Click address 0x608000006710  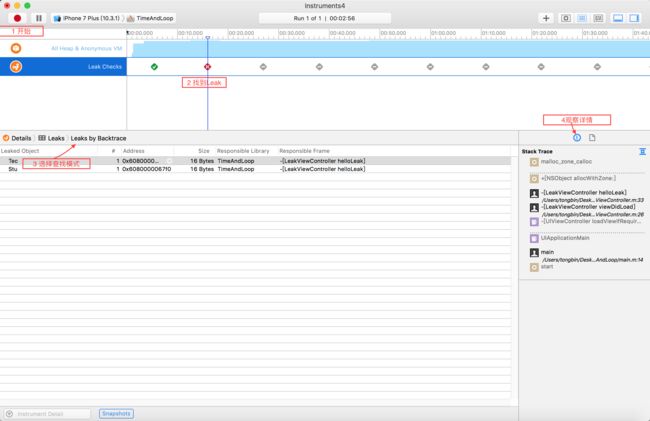(x=147, y=169)
